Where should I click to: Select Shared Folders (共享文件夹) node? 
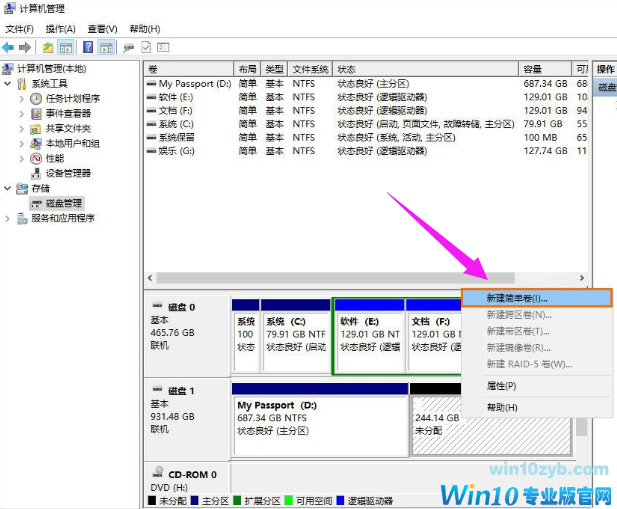click(x=68, y=128)
